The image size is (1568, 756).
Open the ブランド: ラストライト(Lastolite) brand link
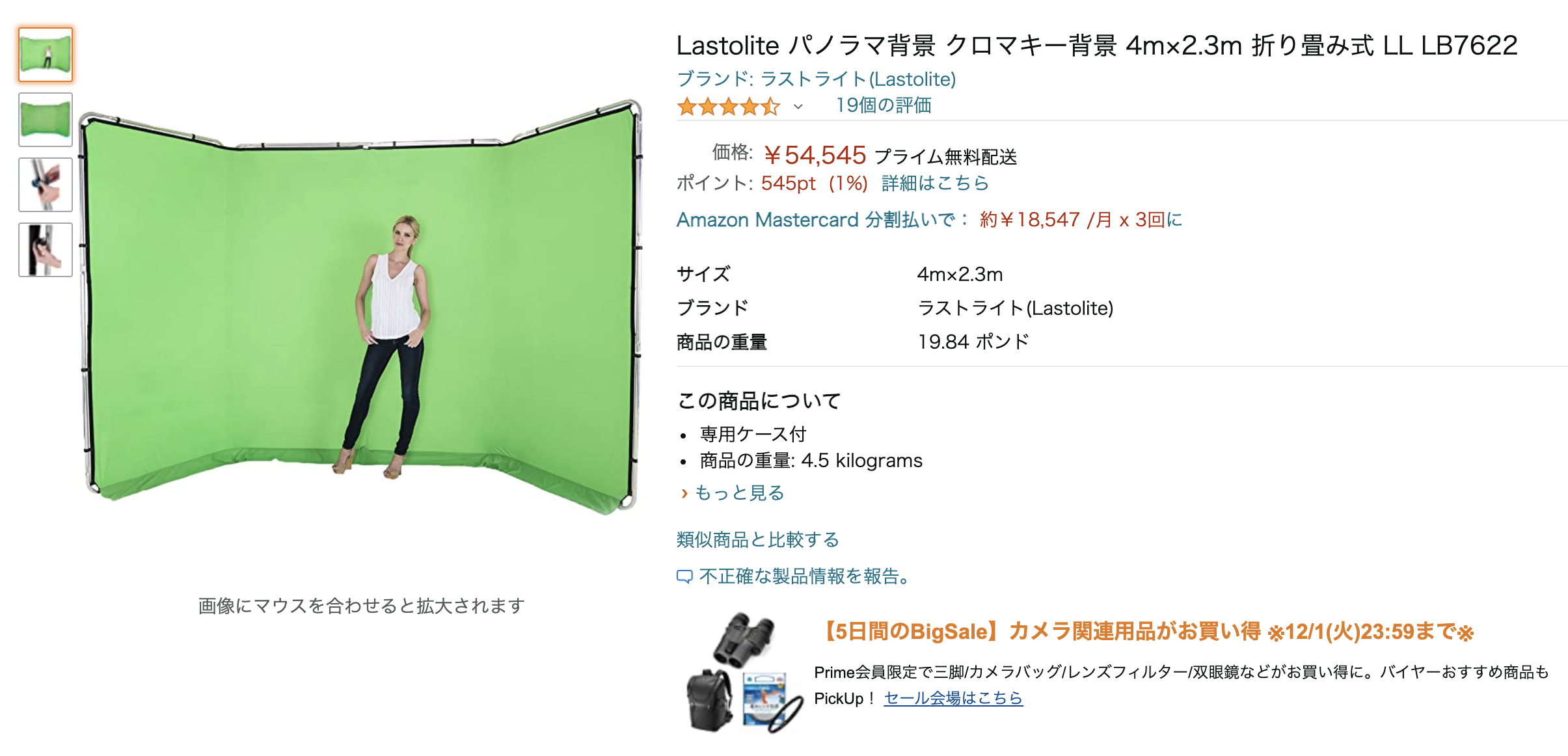tap(817, 79)
